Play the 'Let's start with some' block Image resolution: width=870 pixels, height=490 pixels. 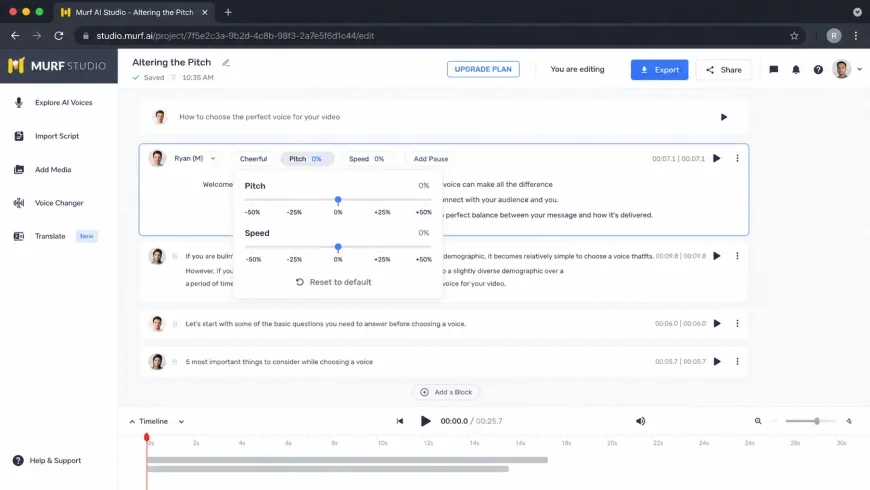coord(717,324)
